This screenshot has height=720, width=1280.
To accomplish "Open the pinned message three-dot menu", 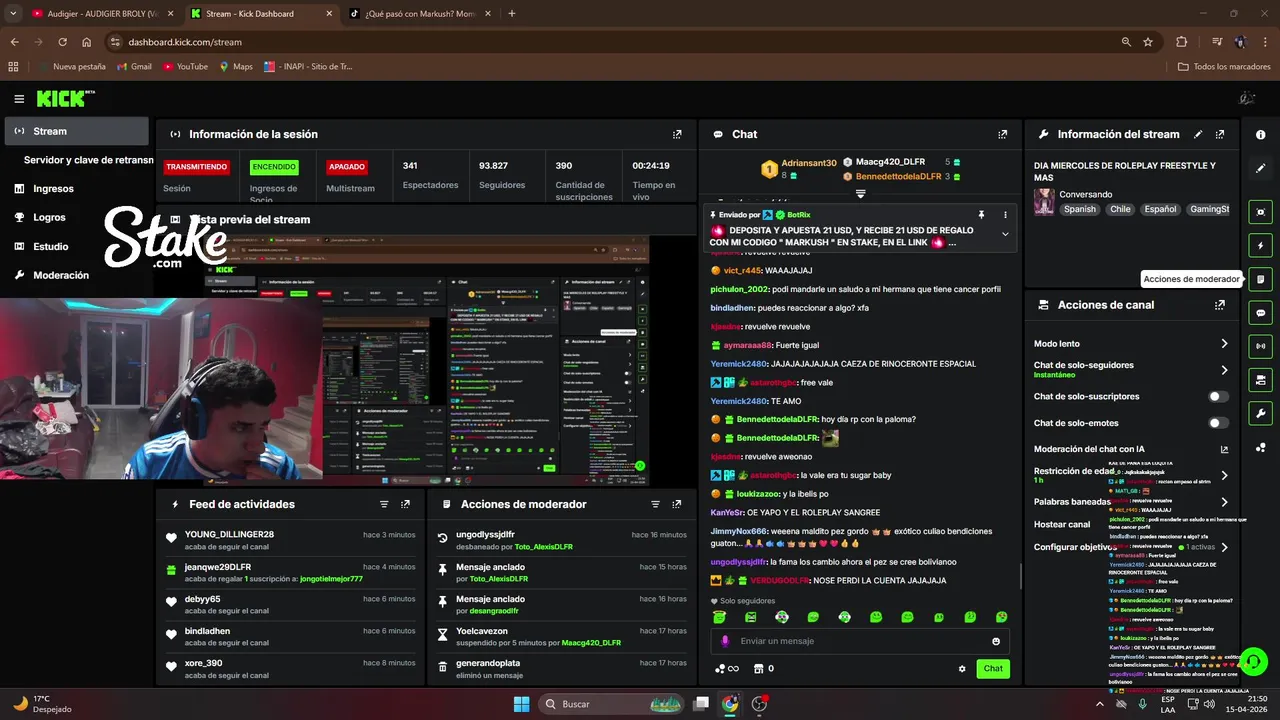I will [1005, 215].
